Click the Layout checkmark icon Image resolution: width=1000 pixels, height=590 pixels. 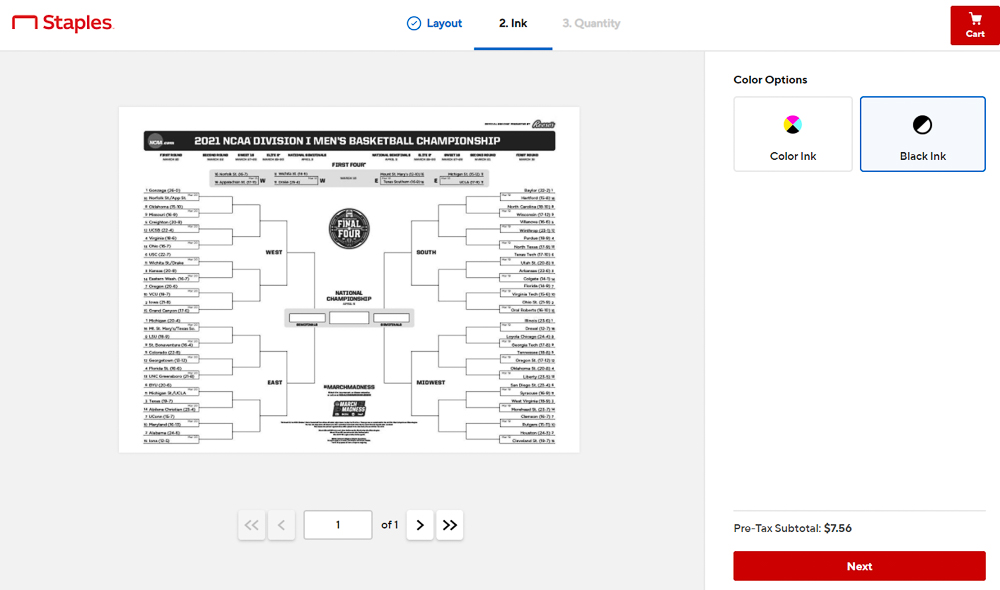coord(414,24)
